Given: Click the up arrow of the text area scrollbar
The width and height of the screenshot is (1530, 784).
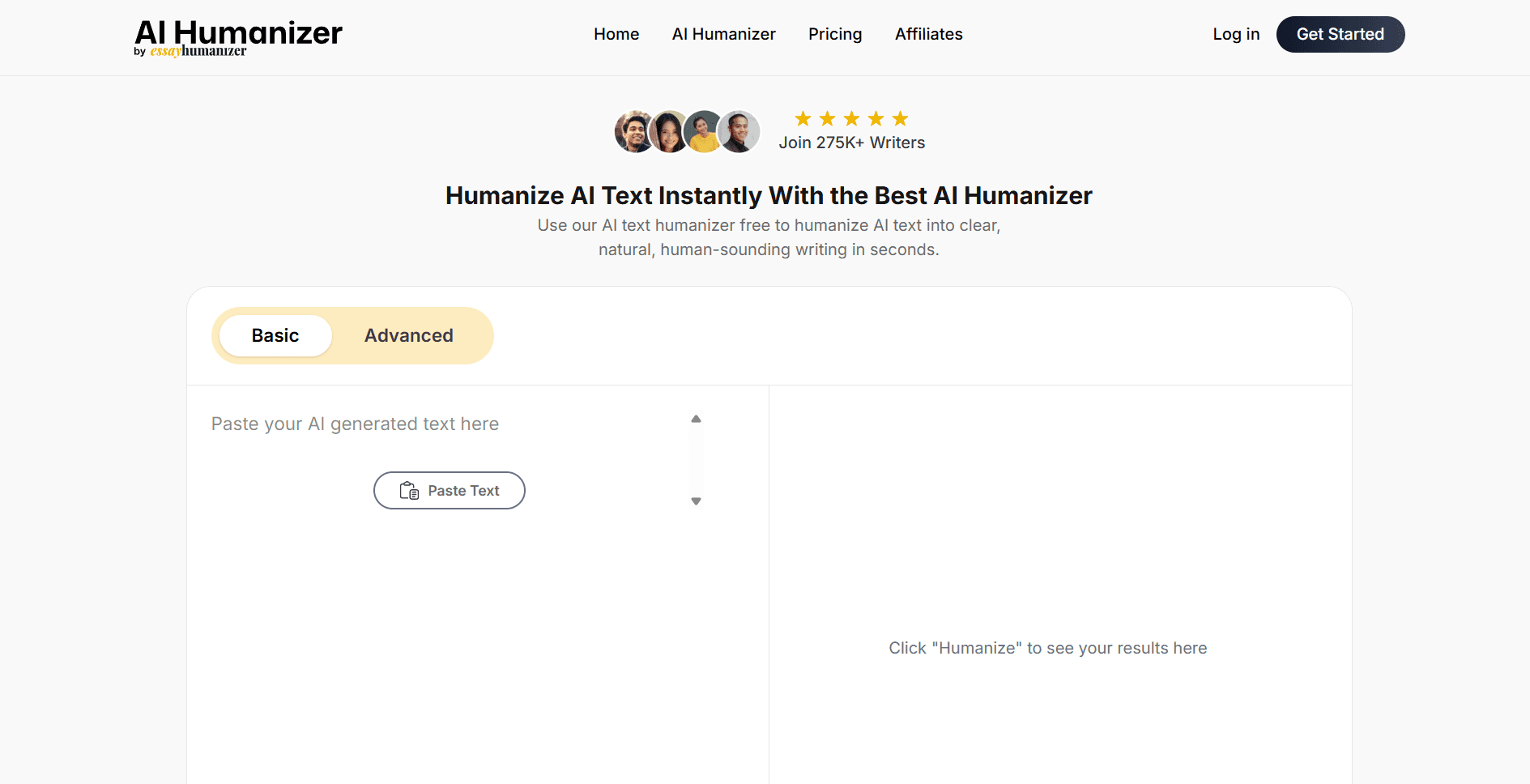Looking at the screenshot, I should (696, 419).
